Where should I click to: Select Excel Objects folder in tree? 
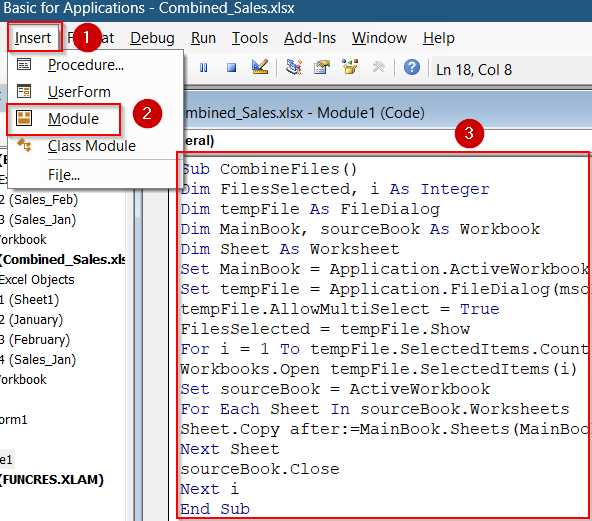(x=37, y=279)
